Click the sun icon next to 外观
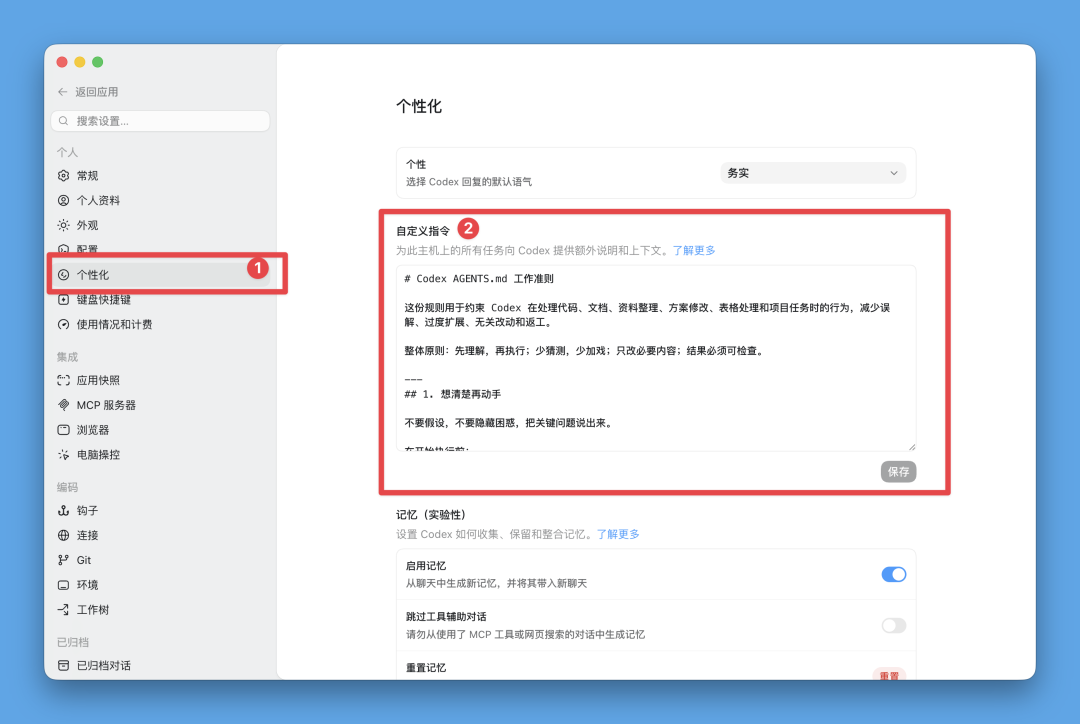This screenshot has height=724, width=1080. pos(63,225)
